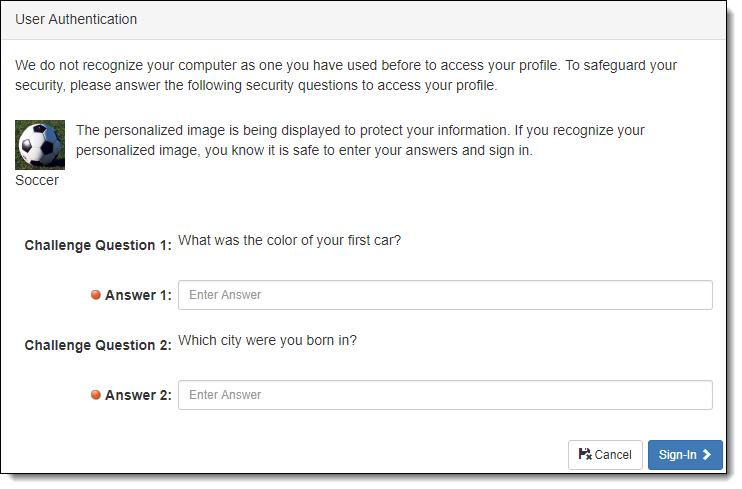Viewport: 742px width, 489px height.
Task: Click the red required dot beside Answer 2
Action: coord(96,395)
